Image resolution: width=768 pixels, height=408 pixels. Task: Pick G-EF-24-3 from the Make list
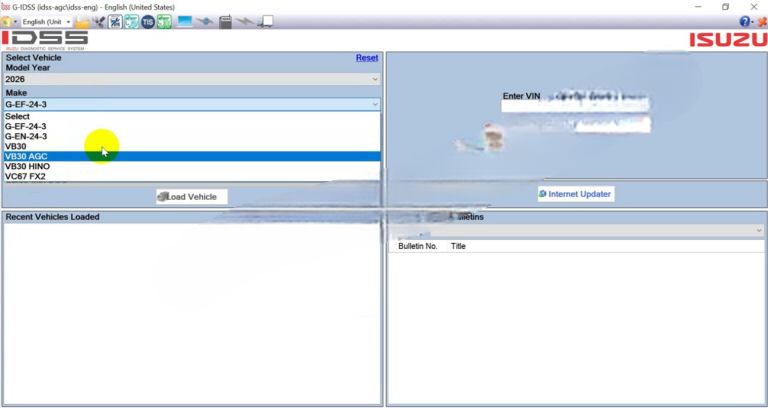coord(192,126)
